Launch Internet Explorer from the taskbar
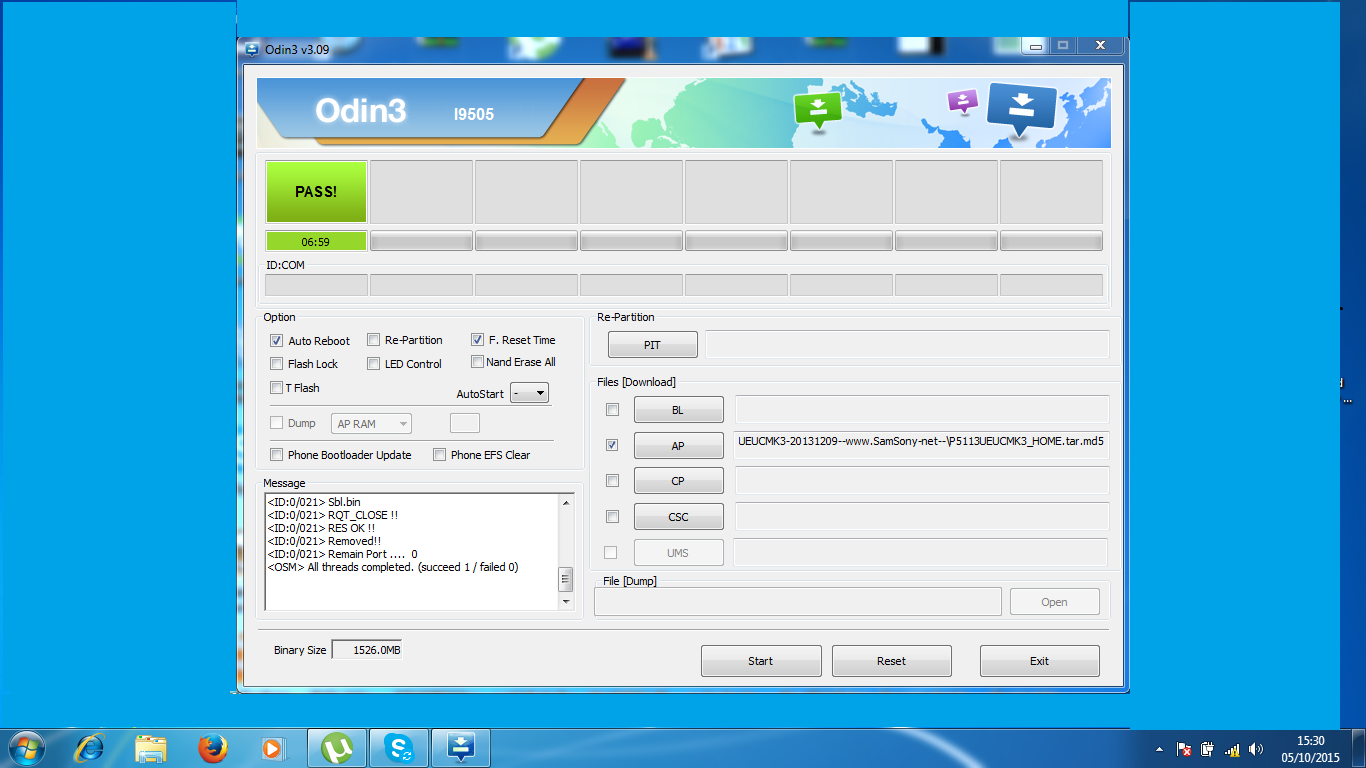 point(90,748)
